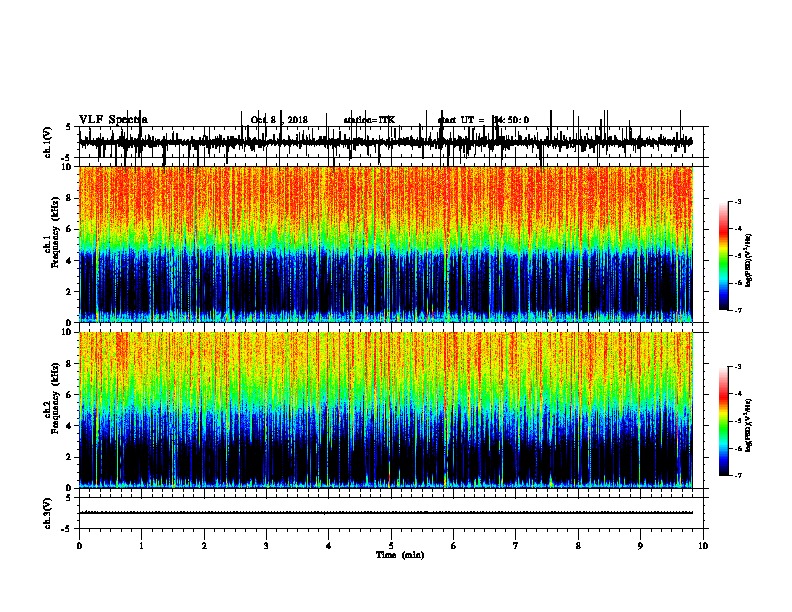Click the ch.2 spectrogram color scale bar
This screenshot has width=792, height=612.
[x=724, y=421]
